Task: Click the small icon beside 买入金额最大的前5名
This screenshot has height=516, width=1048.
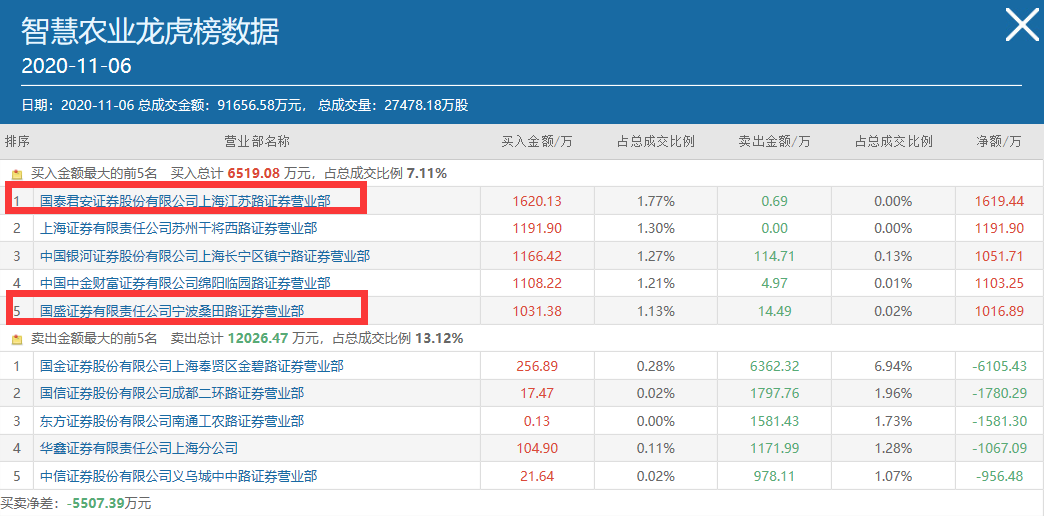Action: coord(18,174)
